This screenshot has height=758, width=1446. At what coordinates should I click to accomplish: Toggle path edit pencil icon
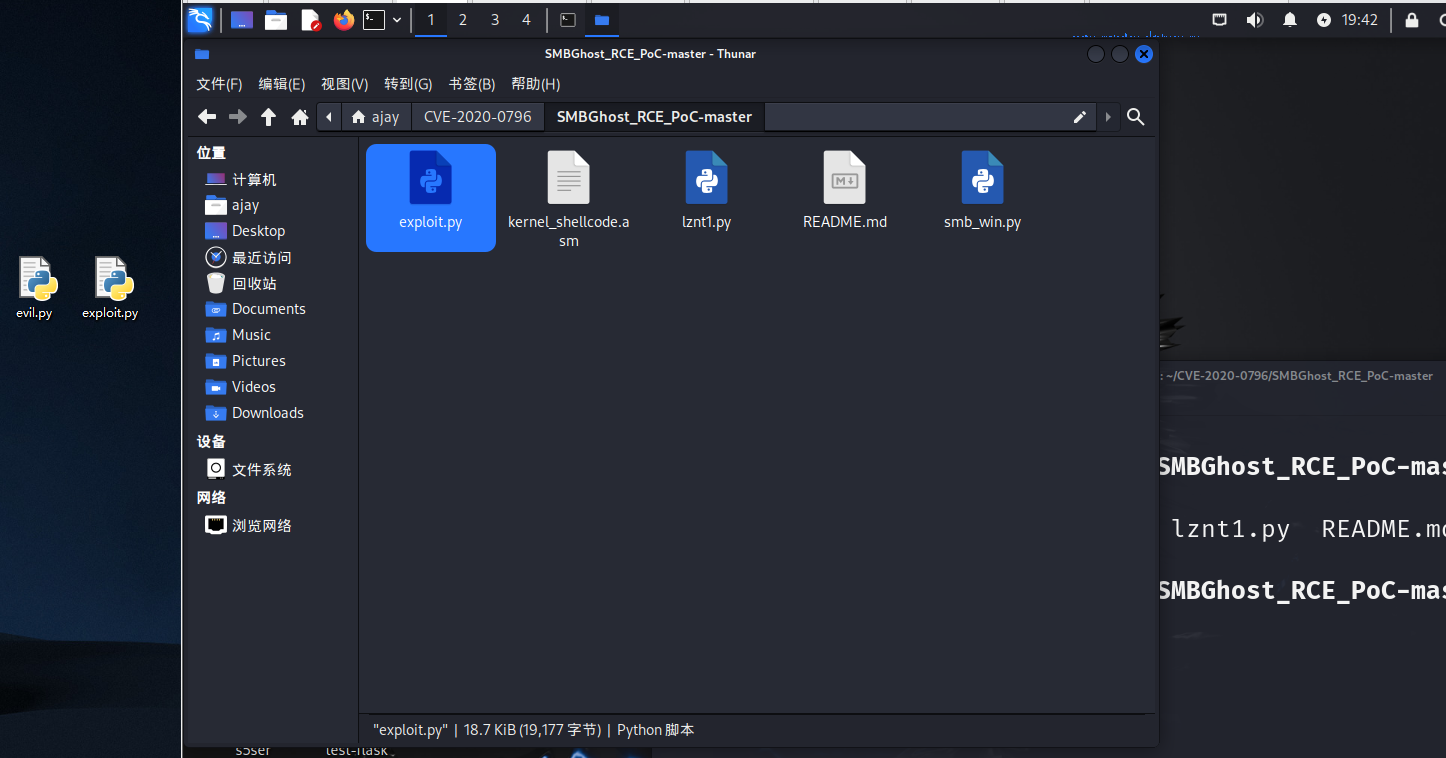[1080, 117]
